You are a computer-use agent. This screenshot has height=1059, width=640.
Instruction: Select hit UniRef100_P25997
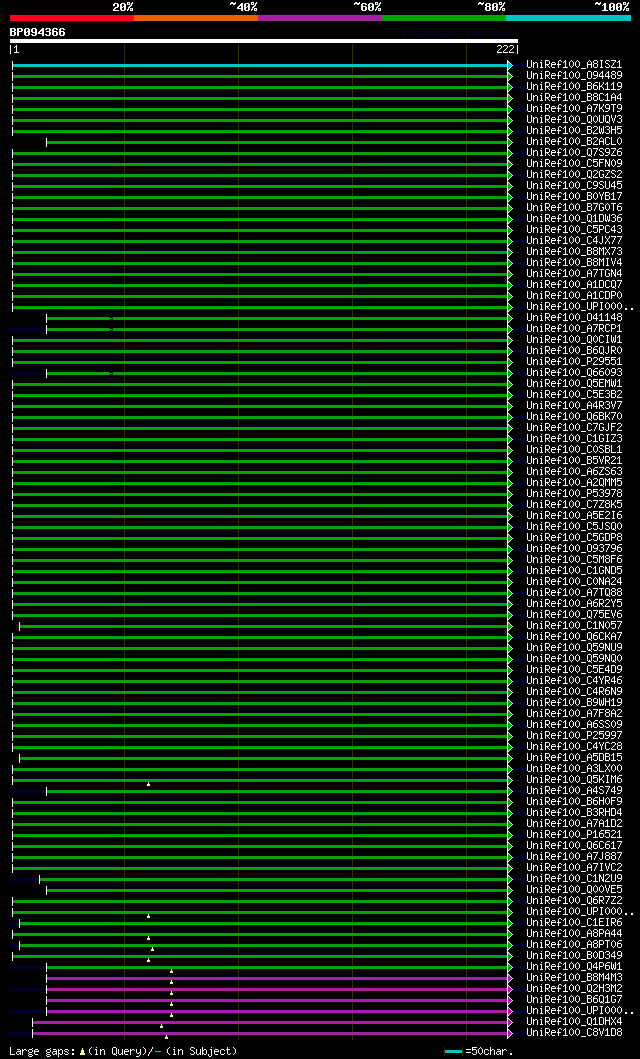pyautogui.click(x=575, y=735)
